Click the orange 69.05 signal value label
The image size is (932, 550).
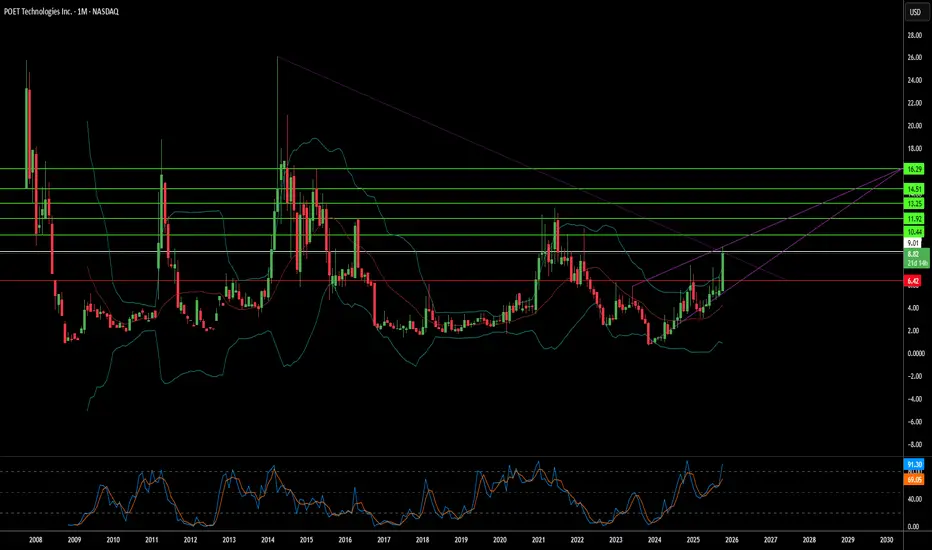click(x=914, y=479)
